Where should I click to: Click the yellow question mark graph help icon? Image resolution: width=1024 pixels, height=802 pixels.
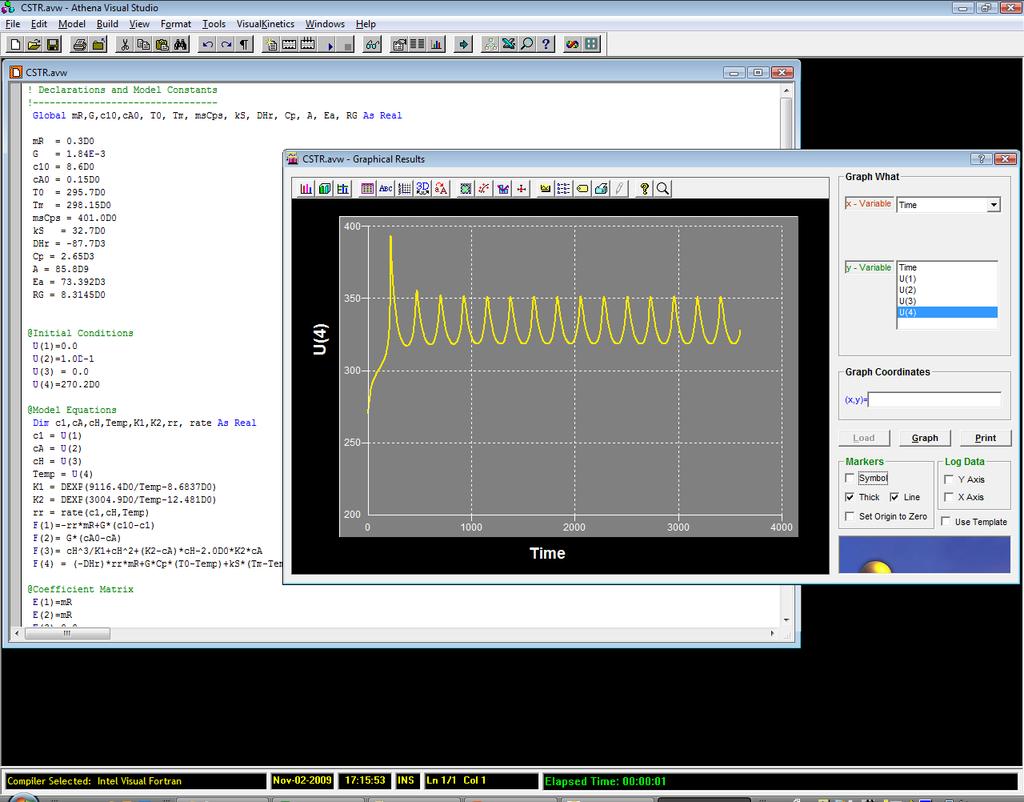tap(644, 189)
